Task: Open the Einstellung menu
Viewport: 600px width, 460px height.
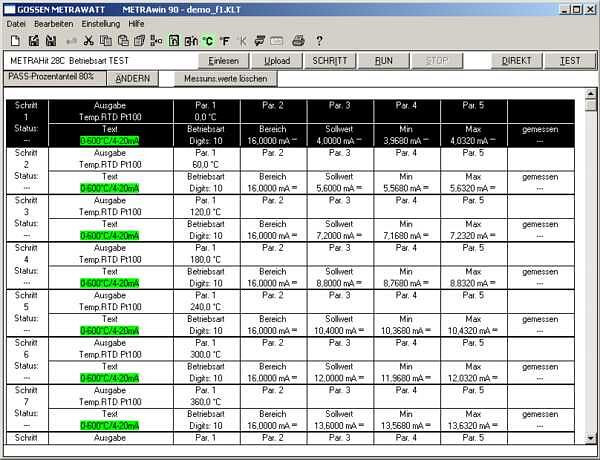Action: click(x=100, y=22)
